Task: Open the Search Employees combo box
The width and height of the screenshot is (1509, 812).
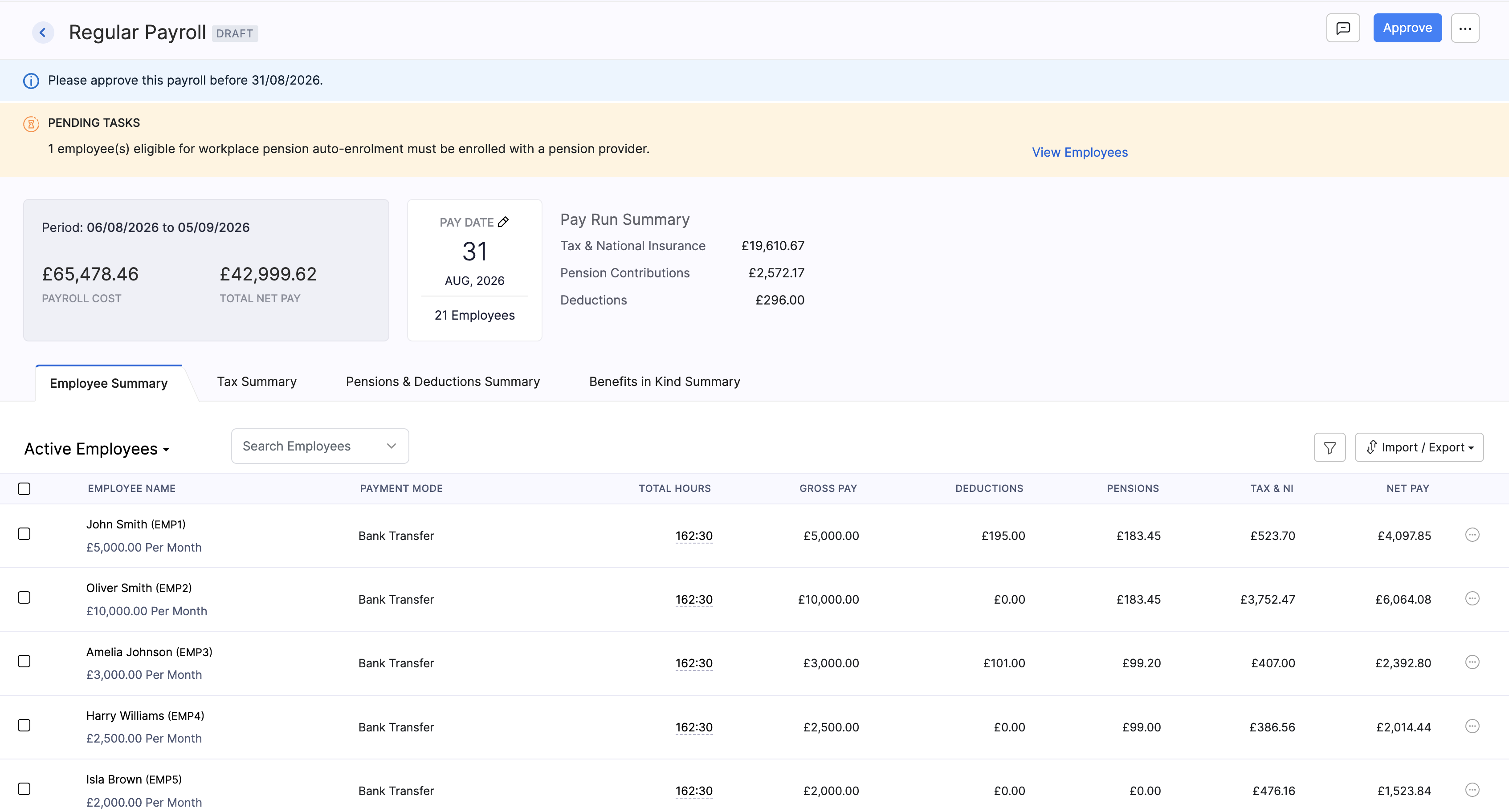Action: 320,446
